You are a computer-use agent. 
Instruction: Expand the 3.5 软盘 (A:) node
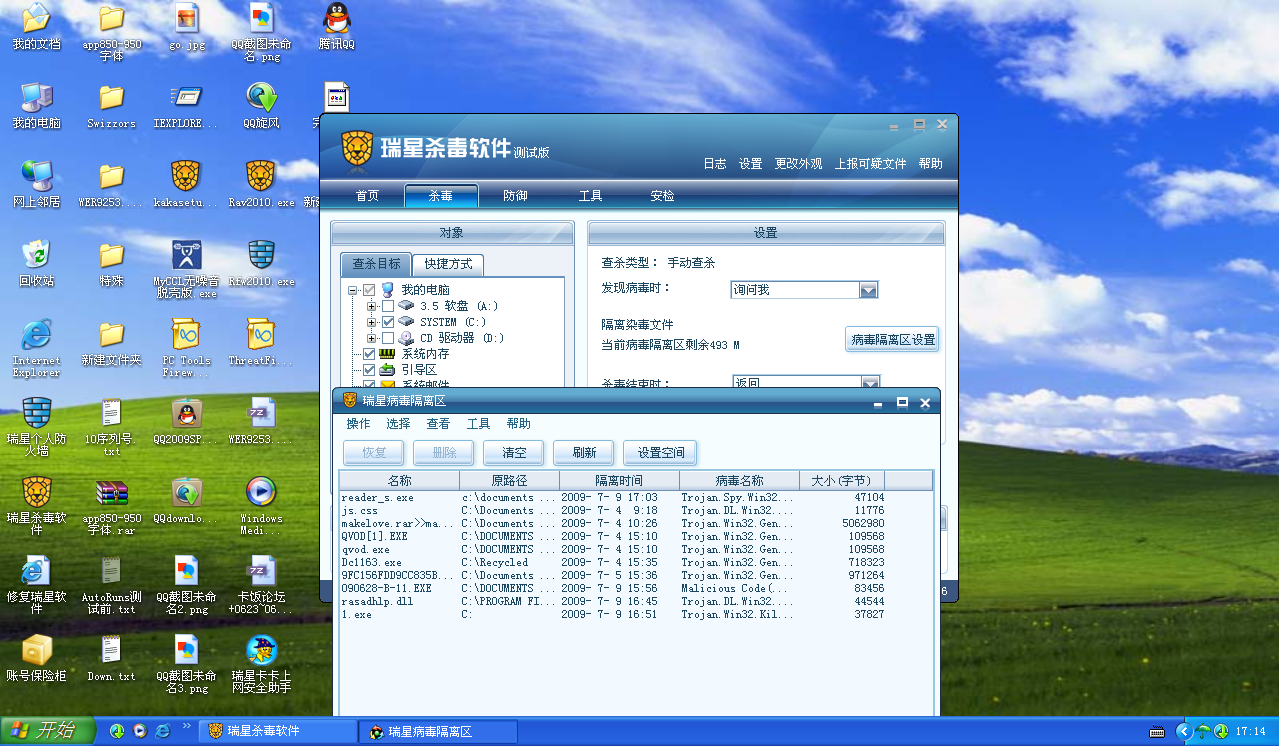point(372,306)
